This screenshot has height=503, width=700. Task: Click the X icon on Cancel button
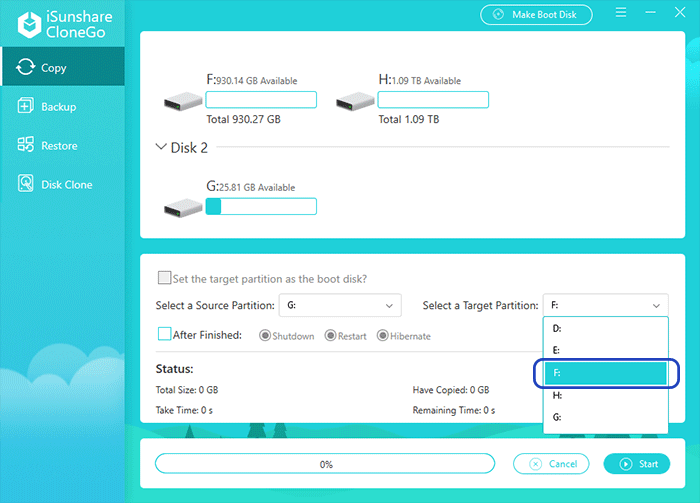[x=535, y=464]
